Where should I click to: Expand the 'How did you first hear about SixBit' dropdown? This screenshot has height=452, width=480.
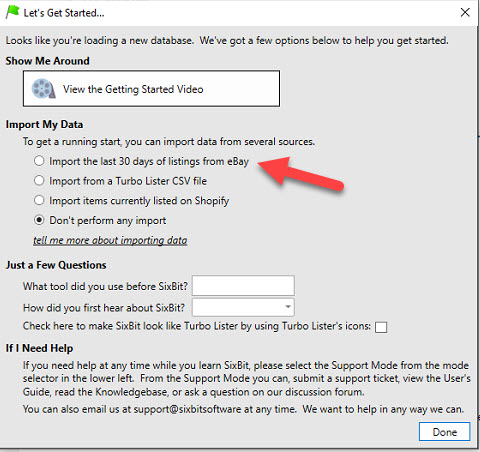point(243,307)
